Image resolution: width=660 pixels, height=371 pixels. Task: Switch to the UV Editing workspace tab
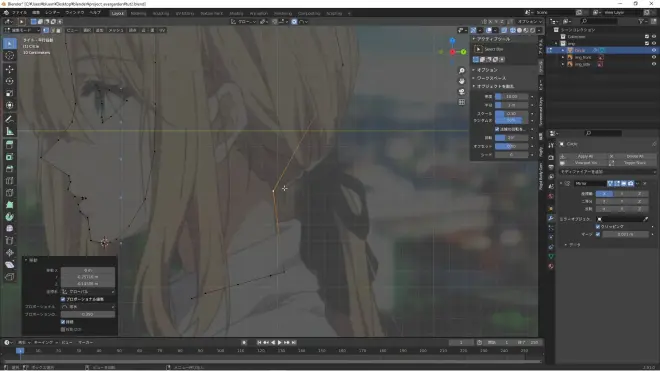[185, 13]
